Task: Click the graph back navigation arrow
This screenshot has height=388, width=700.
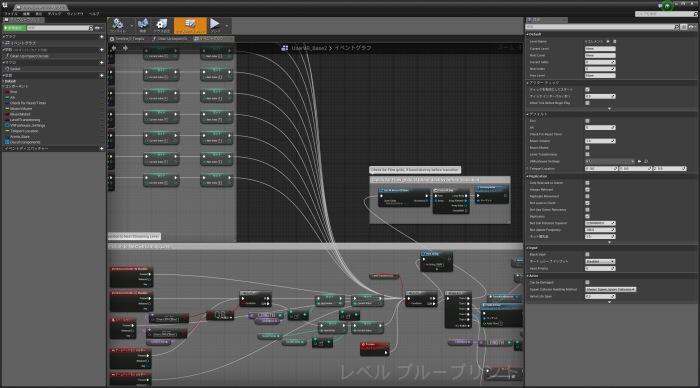Action: pos(114,48)
